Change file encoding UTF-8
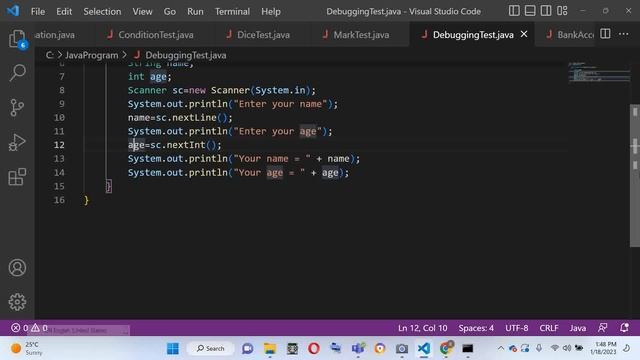 [x=516, y=328]
